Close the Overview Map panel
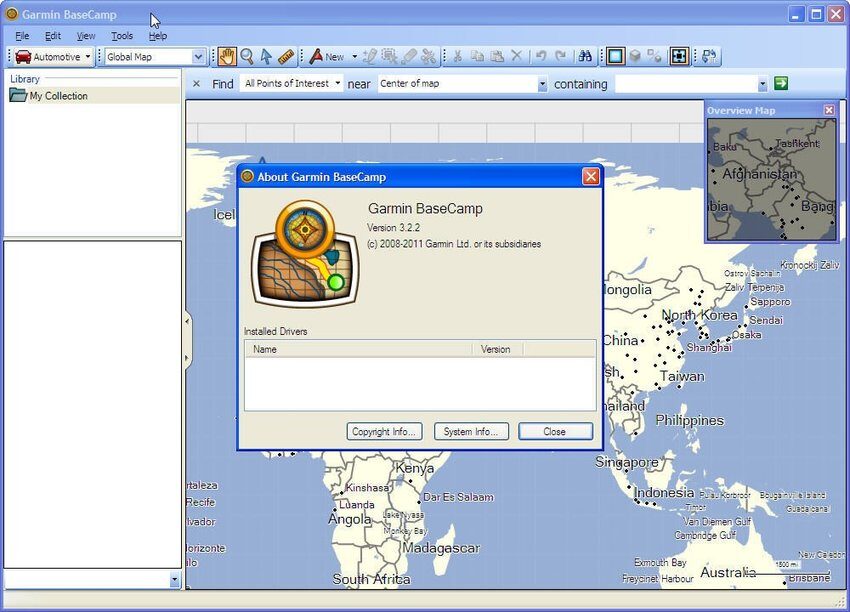850x612 pixels. (829, 110)
